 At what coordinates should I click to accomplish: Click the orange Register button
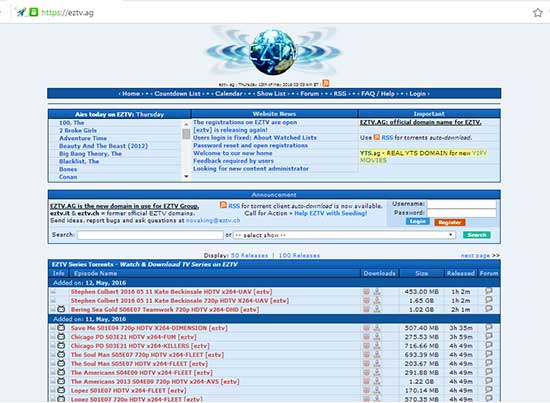(450, 222)
